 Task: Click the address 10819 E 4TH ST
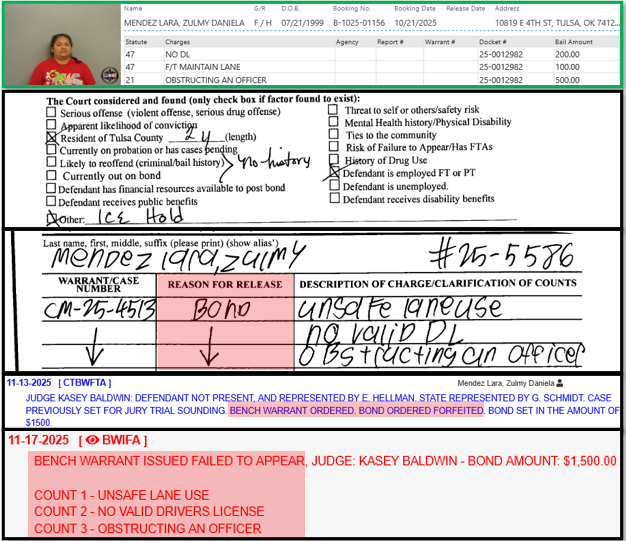click(557, 23)
